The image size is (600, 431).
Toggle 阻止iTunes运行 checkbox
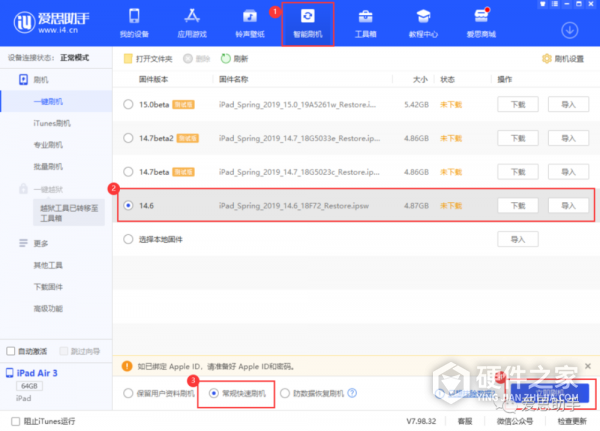(x=15, y=421)
